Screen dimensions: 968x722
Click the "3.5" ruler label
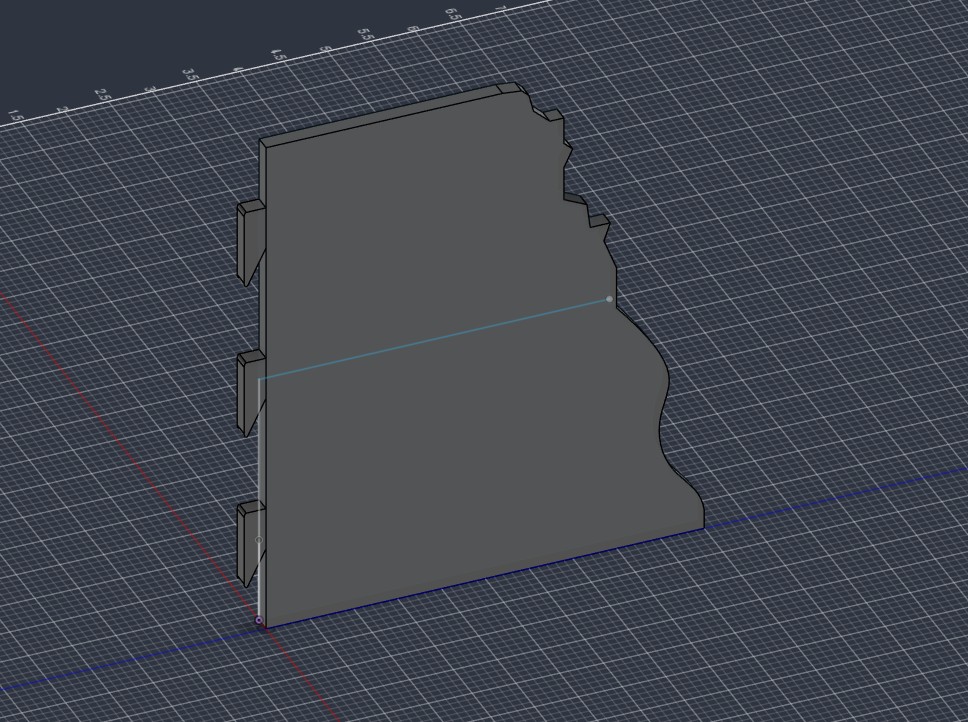pyautogui.click(x=190, y=75)
